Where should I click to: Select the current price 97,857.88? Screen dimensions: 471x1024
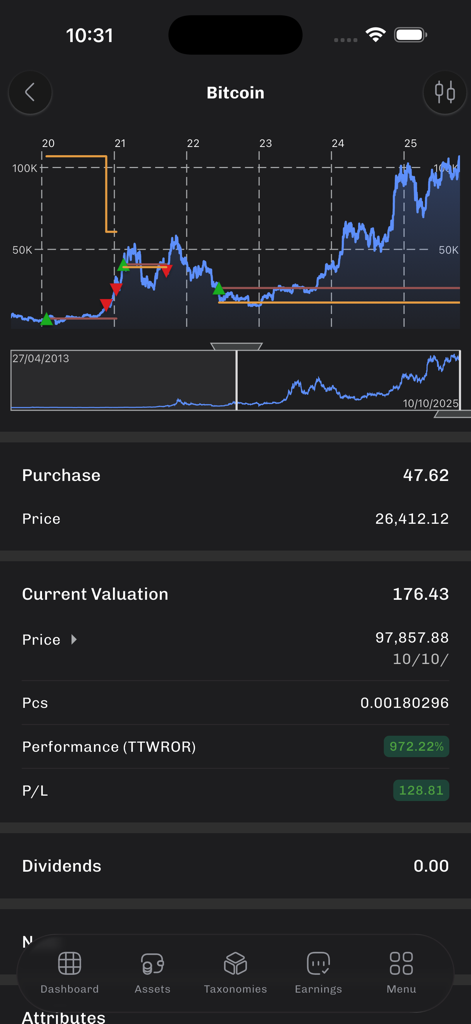[412, 637]
